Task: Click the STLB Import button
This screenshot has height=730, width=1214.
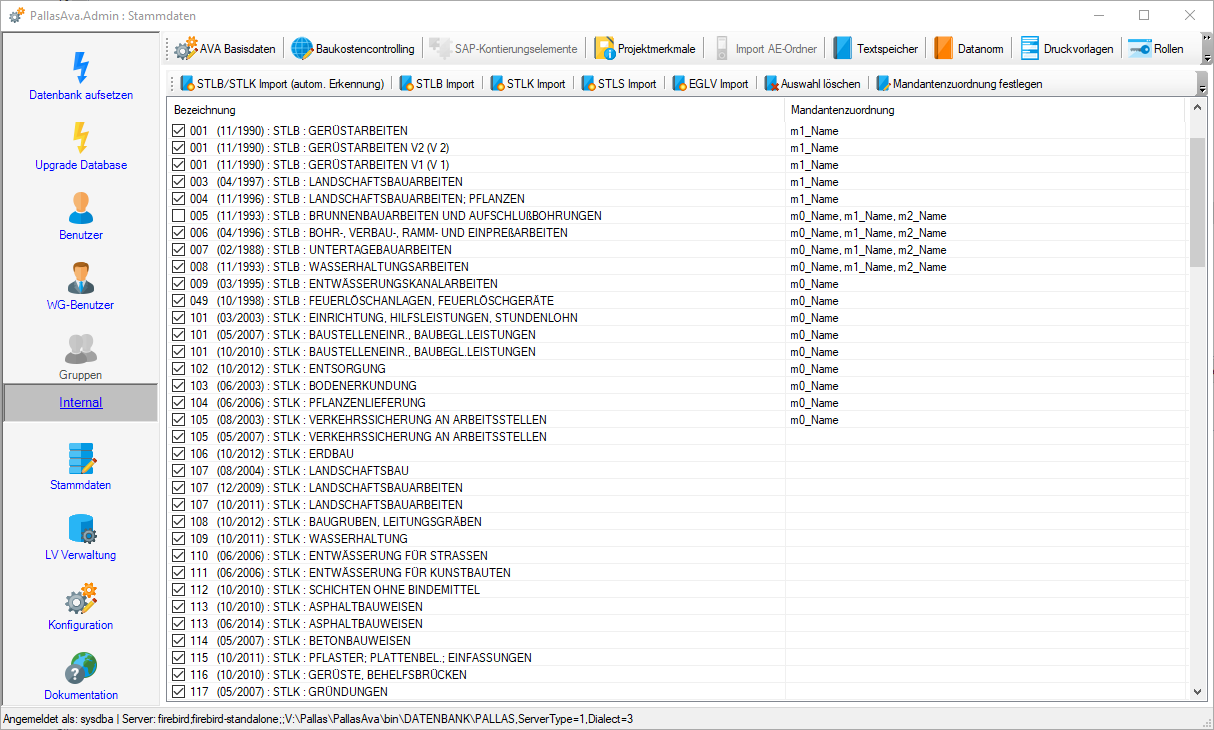Action: click(437, 84)
